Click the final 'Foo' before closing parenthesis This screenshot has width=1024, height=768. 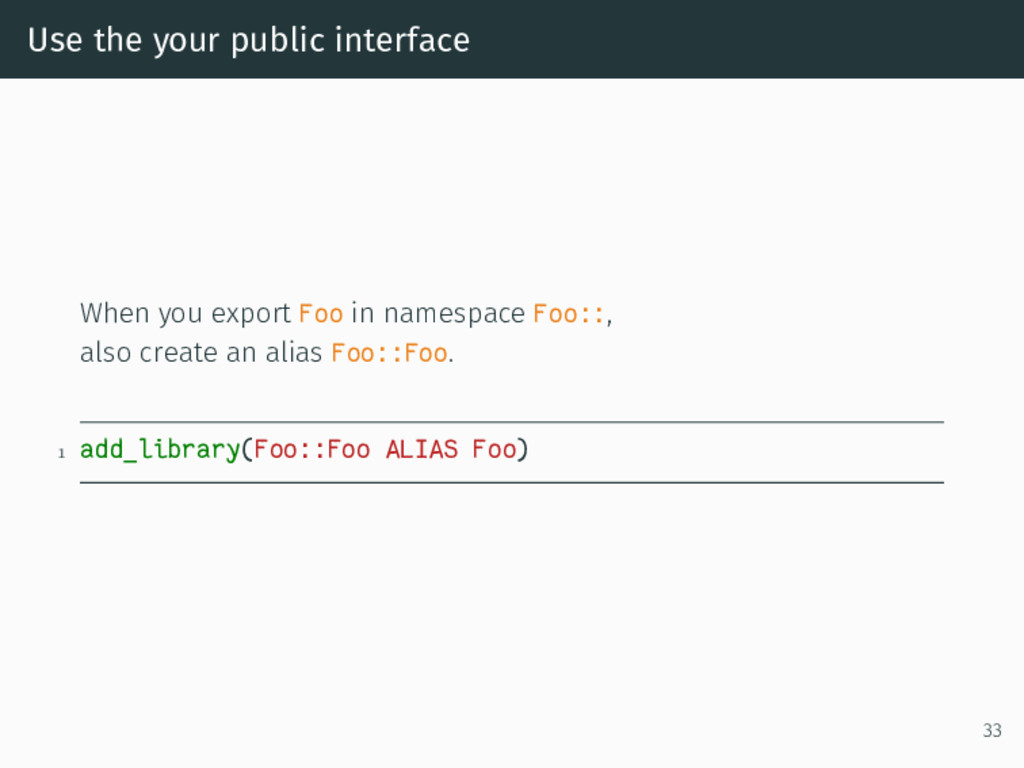[x=494, y=450]
